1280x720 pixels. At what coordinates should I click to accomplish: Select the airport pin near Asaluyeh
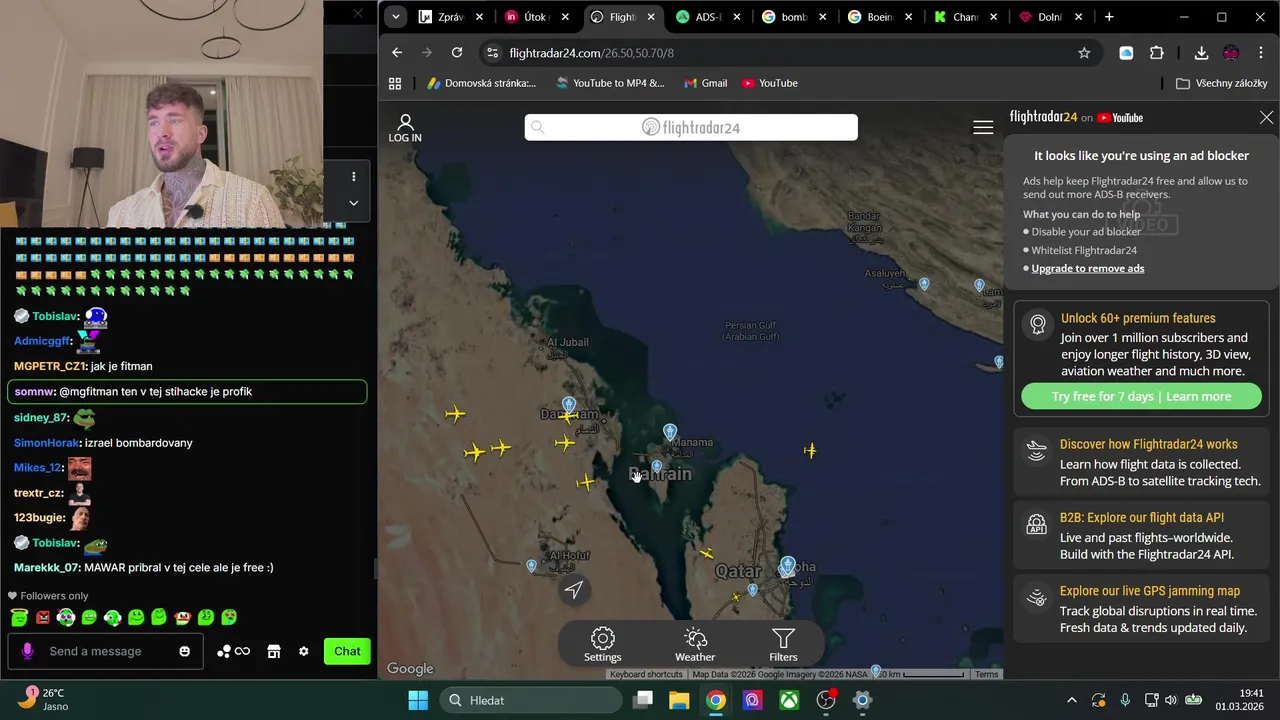tap(924, 285)
